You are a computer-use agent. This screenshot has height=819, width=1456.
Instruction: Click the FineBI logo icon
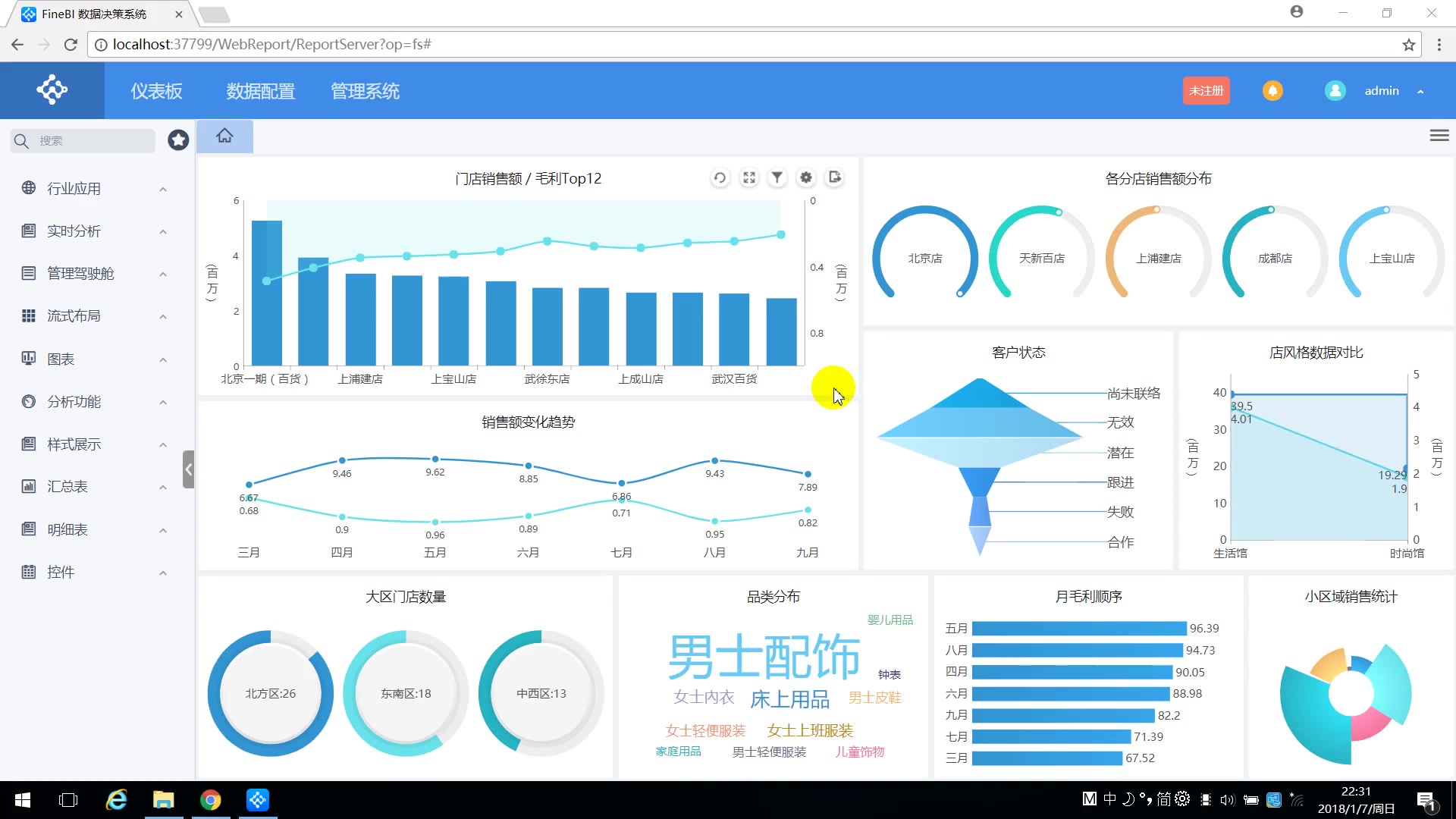pyautogui.click(x=52, y=90)
